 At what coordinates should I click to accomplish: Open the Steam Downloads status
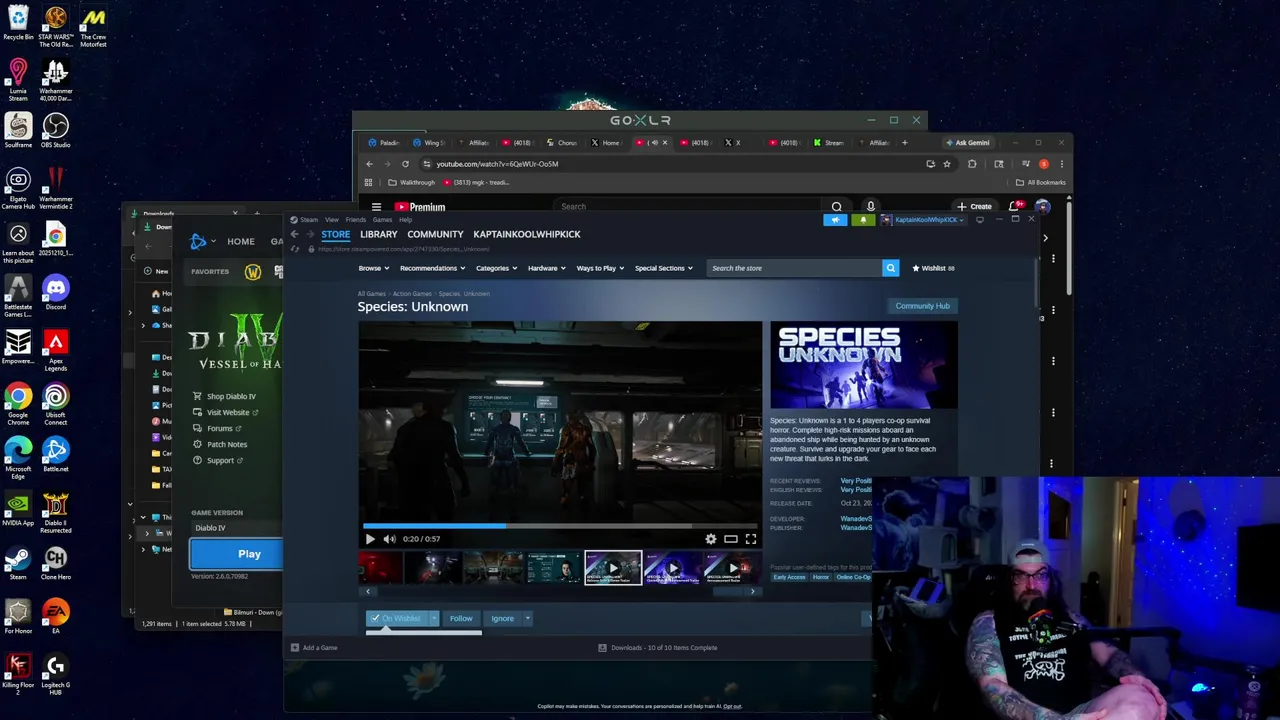658,648
